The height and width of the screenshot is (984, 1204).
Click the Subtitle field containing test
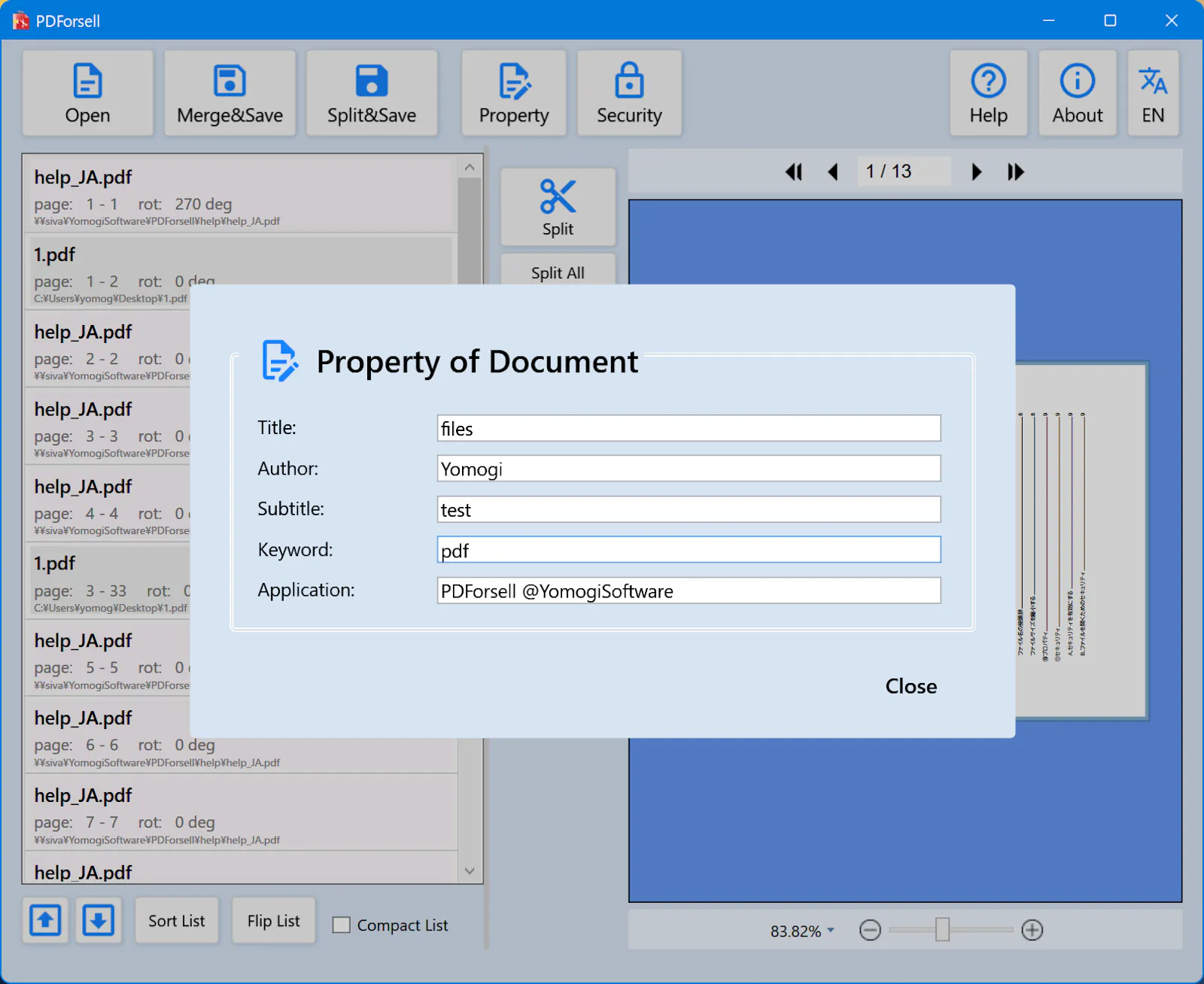pyautogui.click(x=689, y=509)
